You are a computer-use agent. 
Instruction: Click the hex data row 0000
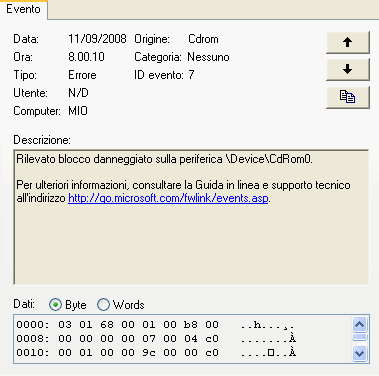pos(156,324)
